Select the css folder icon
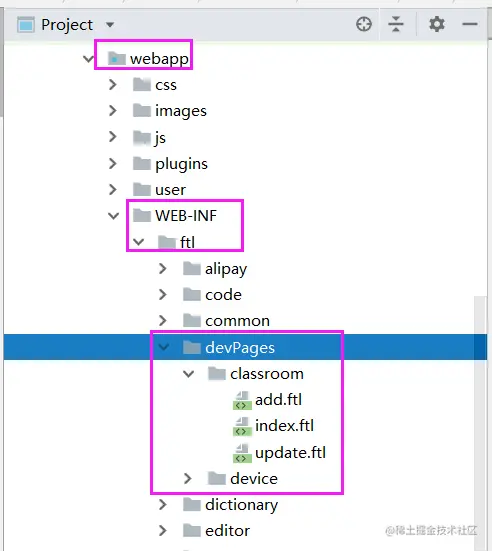The height and width of the screenshot is (551, 492). 142,85
